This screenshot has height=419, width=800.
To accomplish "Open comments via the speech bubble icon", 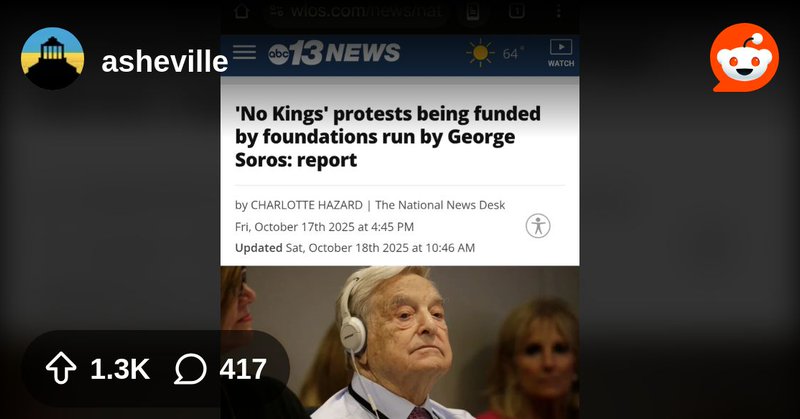I will 190,368.
